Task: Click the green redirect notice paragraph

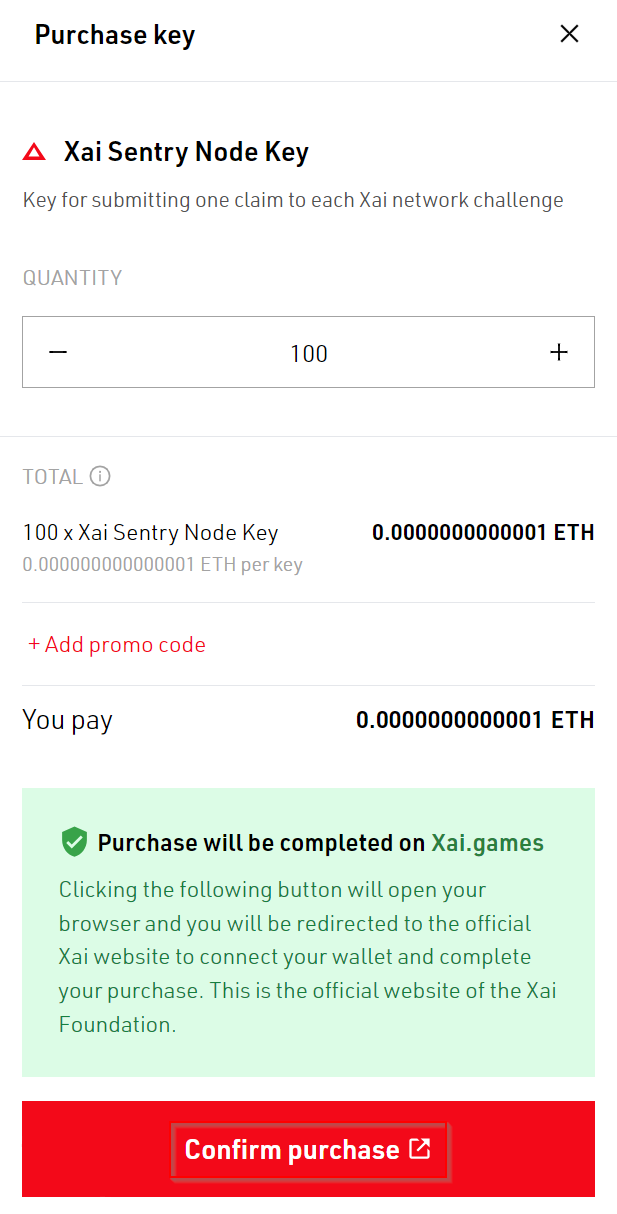Action: click(x=307, y=957)
